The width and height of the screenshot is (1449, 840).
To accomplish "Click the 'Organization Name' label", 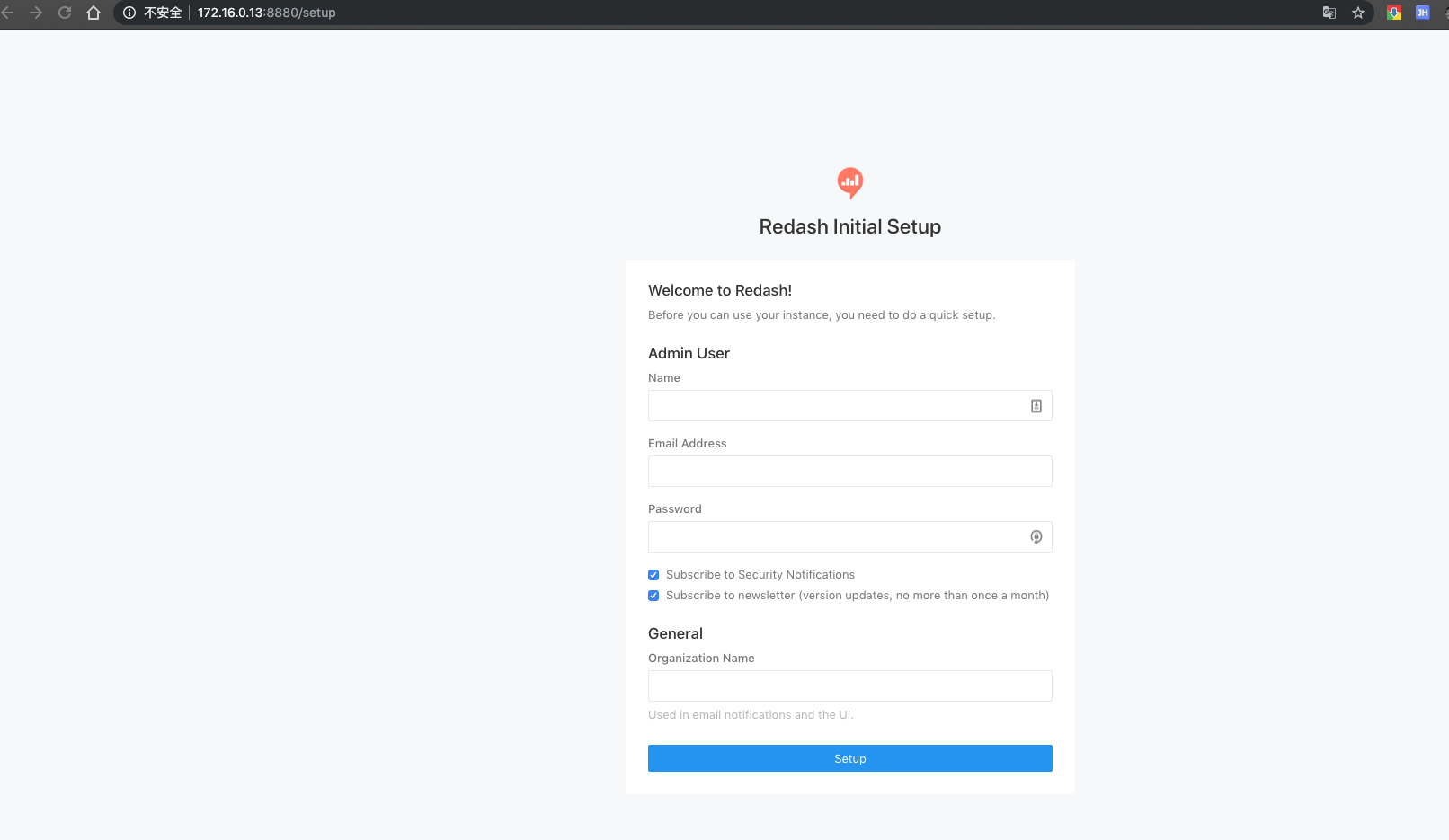I will [701, 659].
